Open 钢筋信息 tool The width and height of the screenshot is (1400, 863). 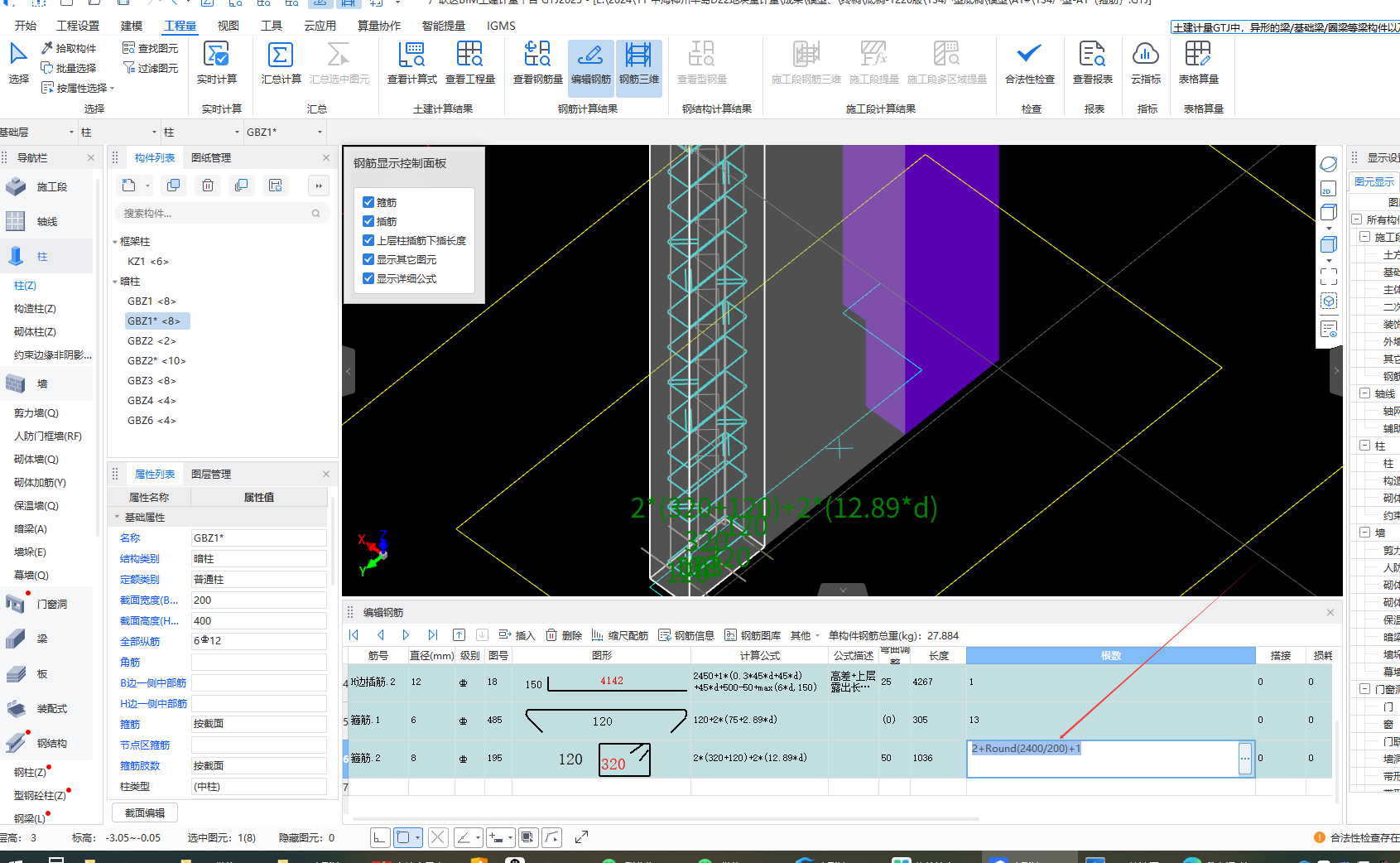(x=686, y=635)
